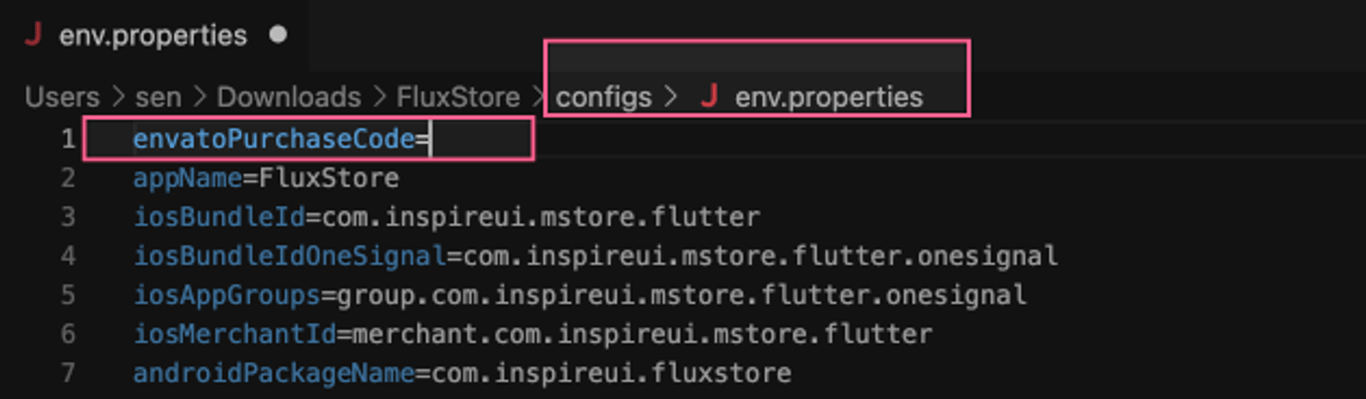
Task: Click the androidPackageName value com.inspireui.fluxstore
Action: (x=610, y=373)
